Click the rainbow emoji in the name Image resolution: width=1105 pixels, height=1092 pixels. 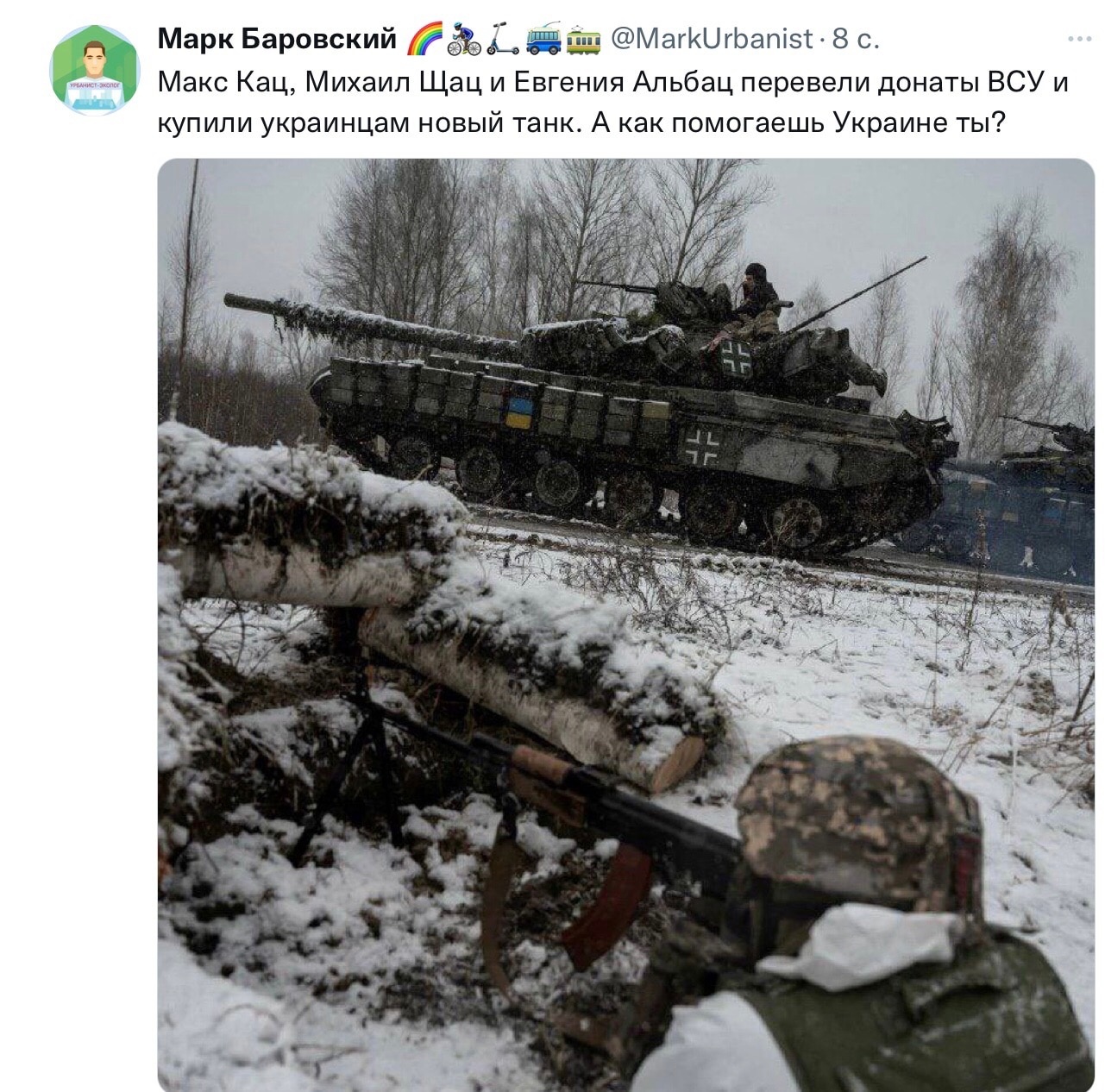(424, 39)
